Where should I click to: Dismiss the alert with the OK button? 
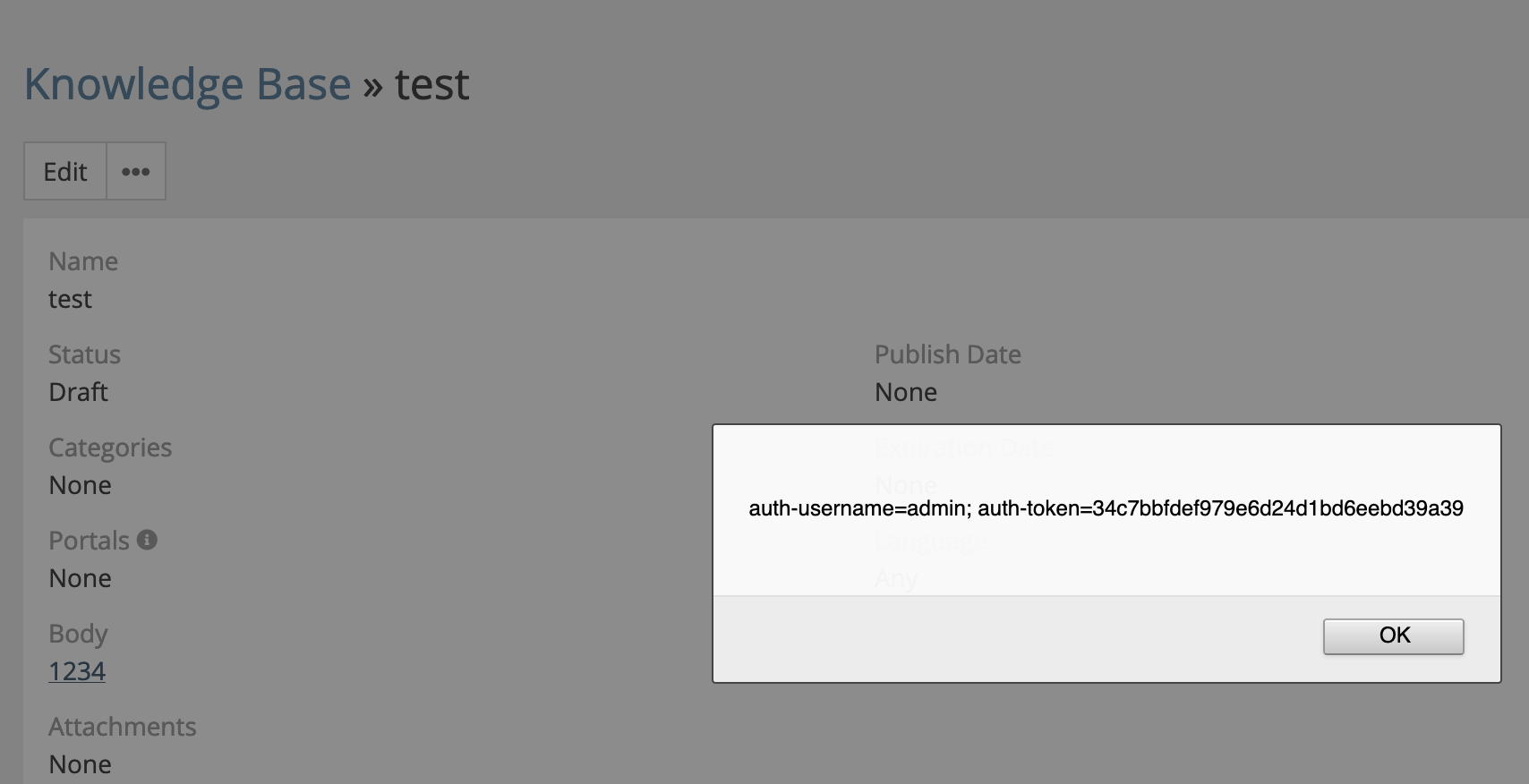(x=1393, y=635)
